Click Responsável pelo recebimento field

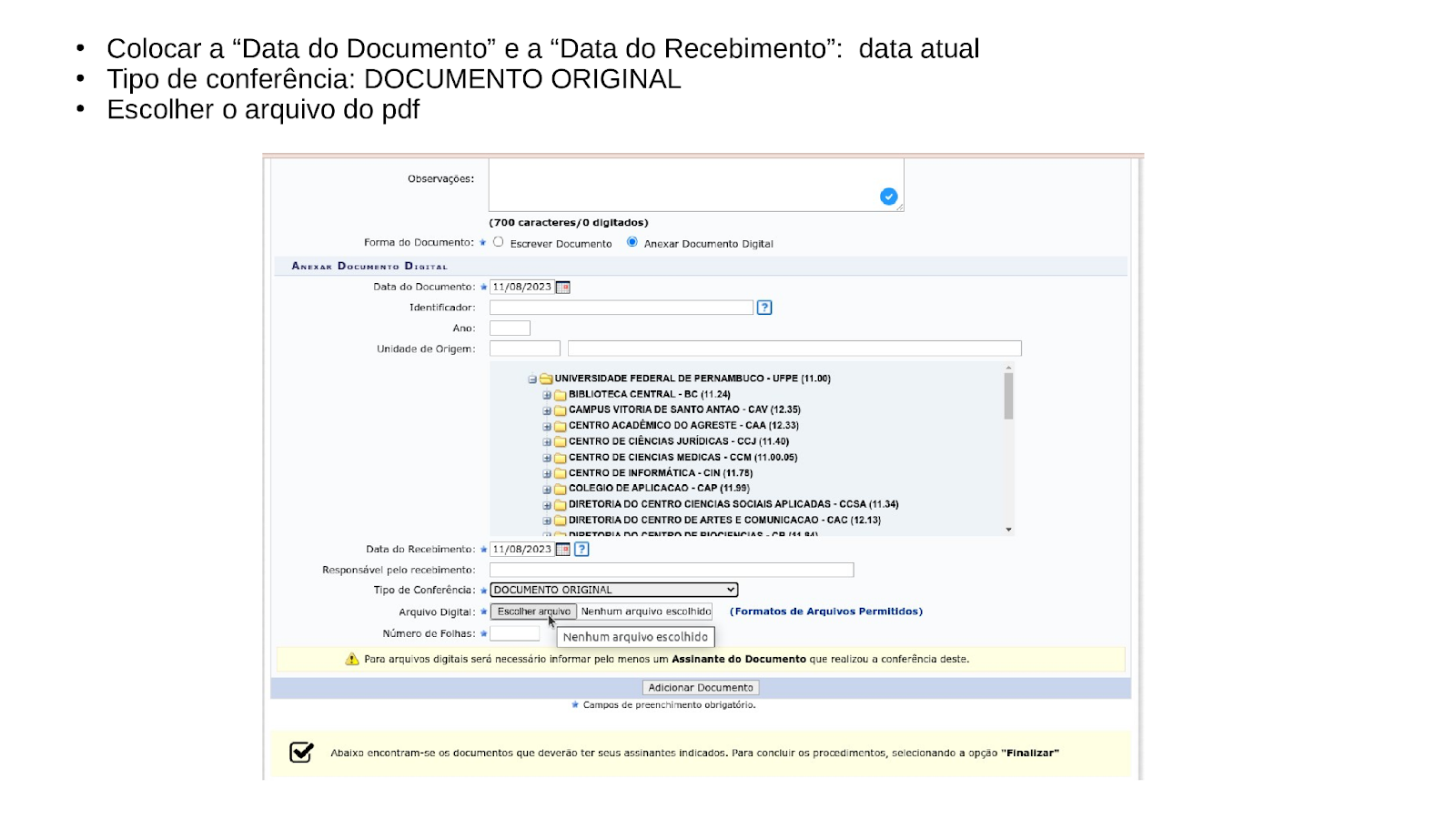(x=672, y=570)
